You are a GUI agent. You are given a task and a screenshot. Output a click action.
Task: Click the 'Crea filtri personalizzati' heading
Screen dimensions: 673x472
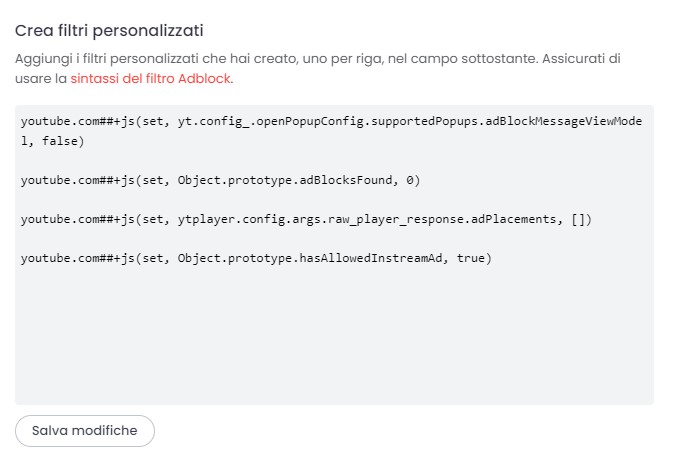coord(109,31)
